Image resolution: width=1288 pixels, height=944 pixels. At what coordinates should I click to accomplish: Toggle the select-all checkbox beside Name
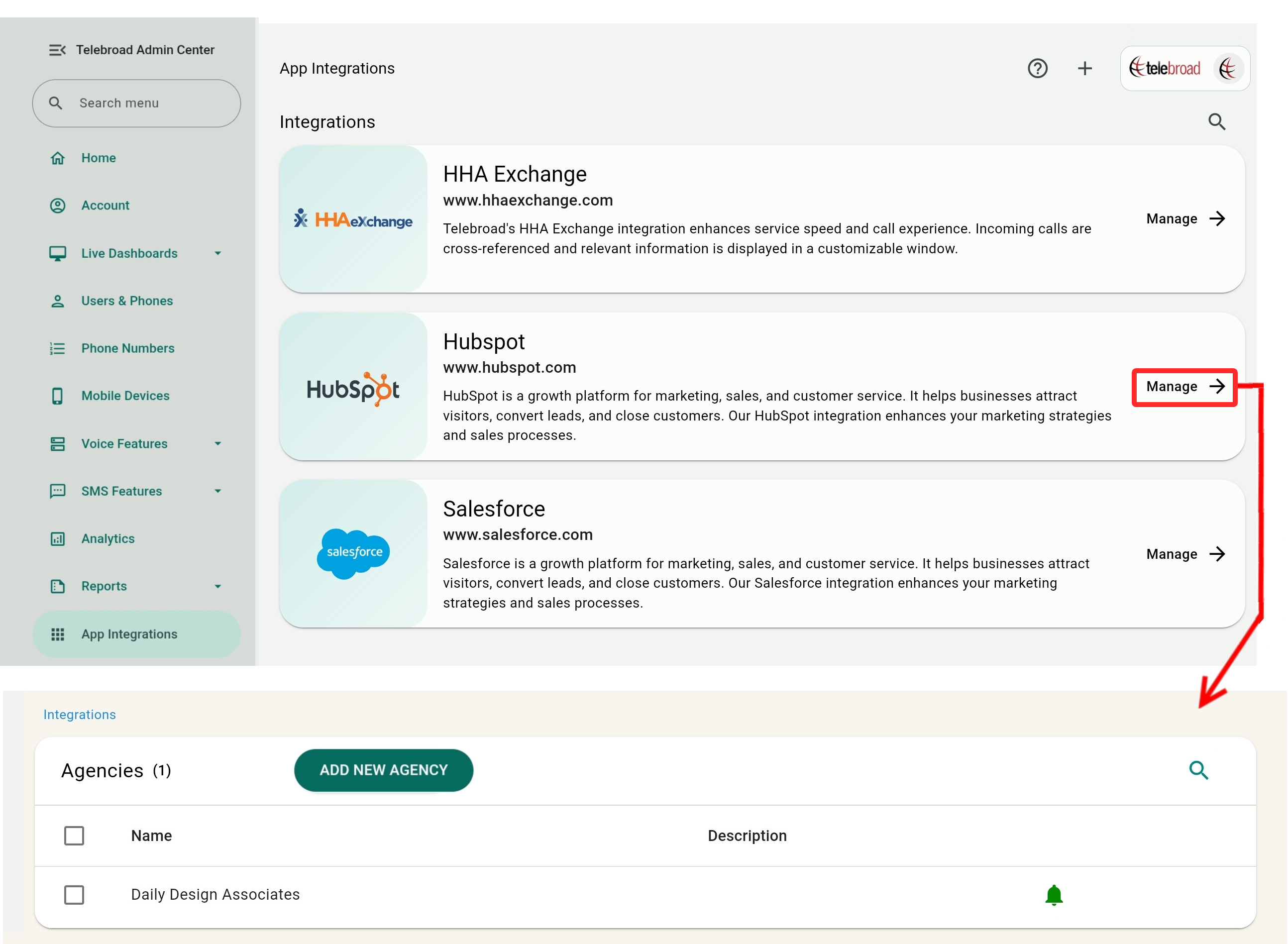[74, 836]
